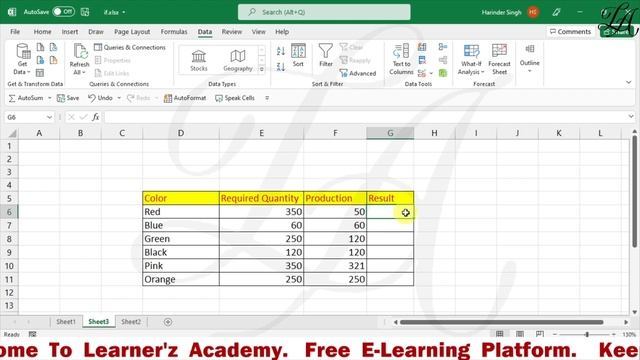The image size is (640, 360).
Task: Switch to the Home tab
Action: pos(42,31)
